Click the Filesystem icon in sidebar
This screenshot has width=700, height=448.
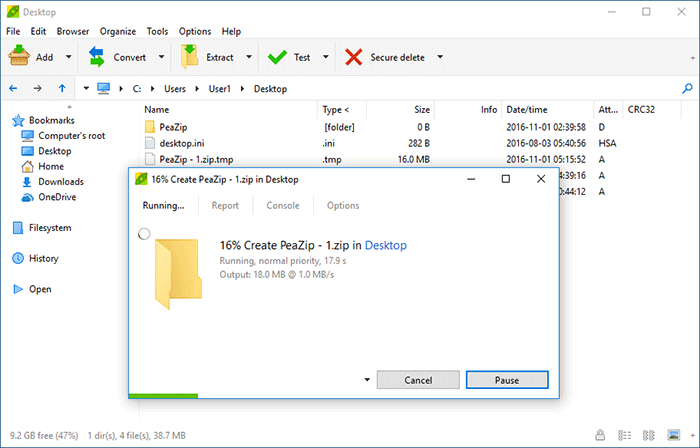pyautogui.click(x=18, y=228)
